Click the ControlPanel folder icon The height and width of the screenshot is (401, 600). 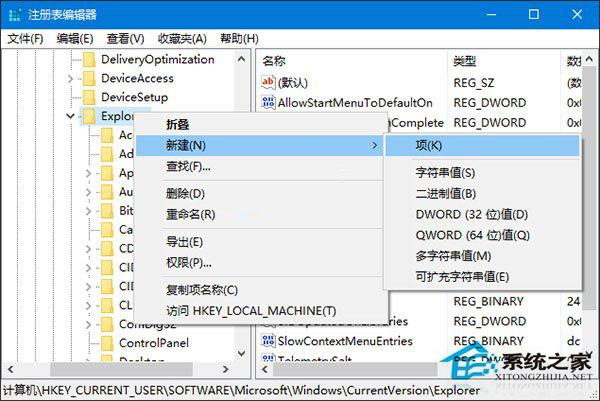pos(107,343)
